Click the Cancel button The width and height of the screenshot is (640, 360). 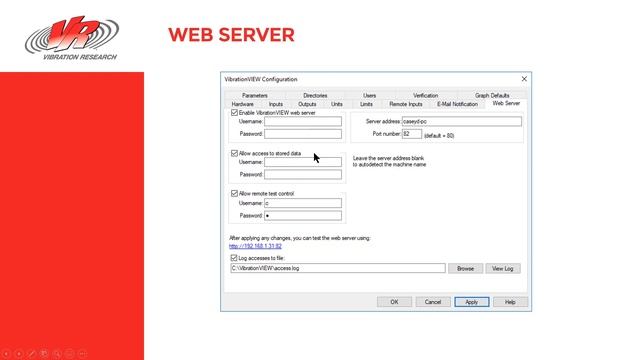click(433, 302)
